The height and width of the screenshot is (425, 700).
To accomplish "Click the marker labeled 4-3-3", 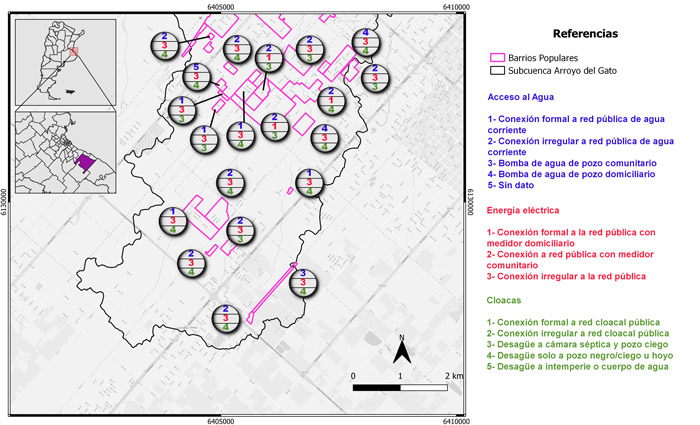I will [325, 135].
